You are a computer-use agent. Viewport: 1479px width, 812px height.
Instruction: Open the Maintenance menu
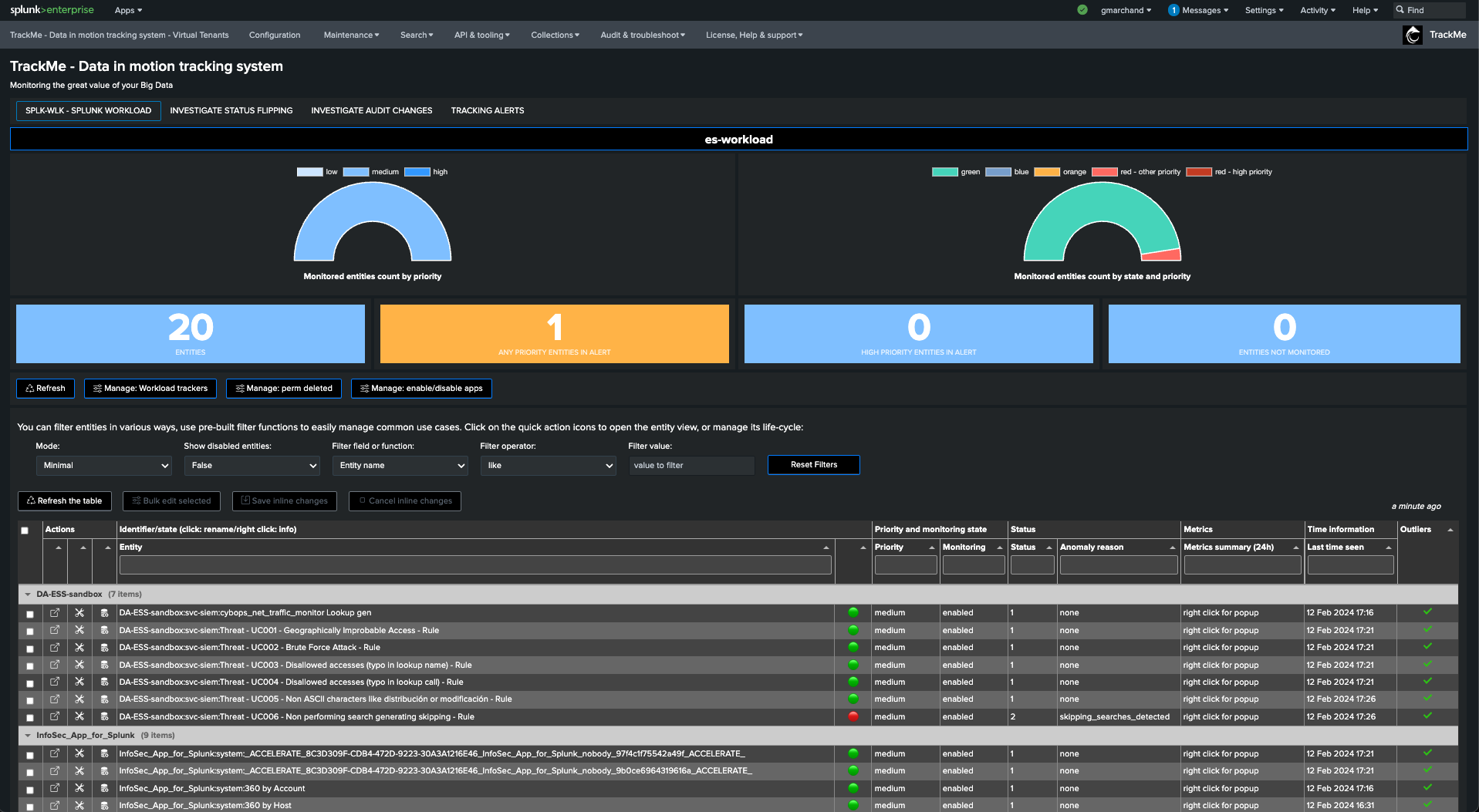351,35
